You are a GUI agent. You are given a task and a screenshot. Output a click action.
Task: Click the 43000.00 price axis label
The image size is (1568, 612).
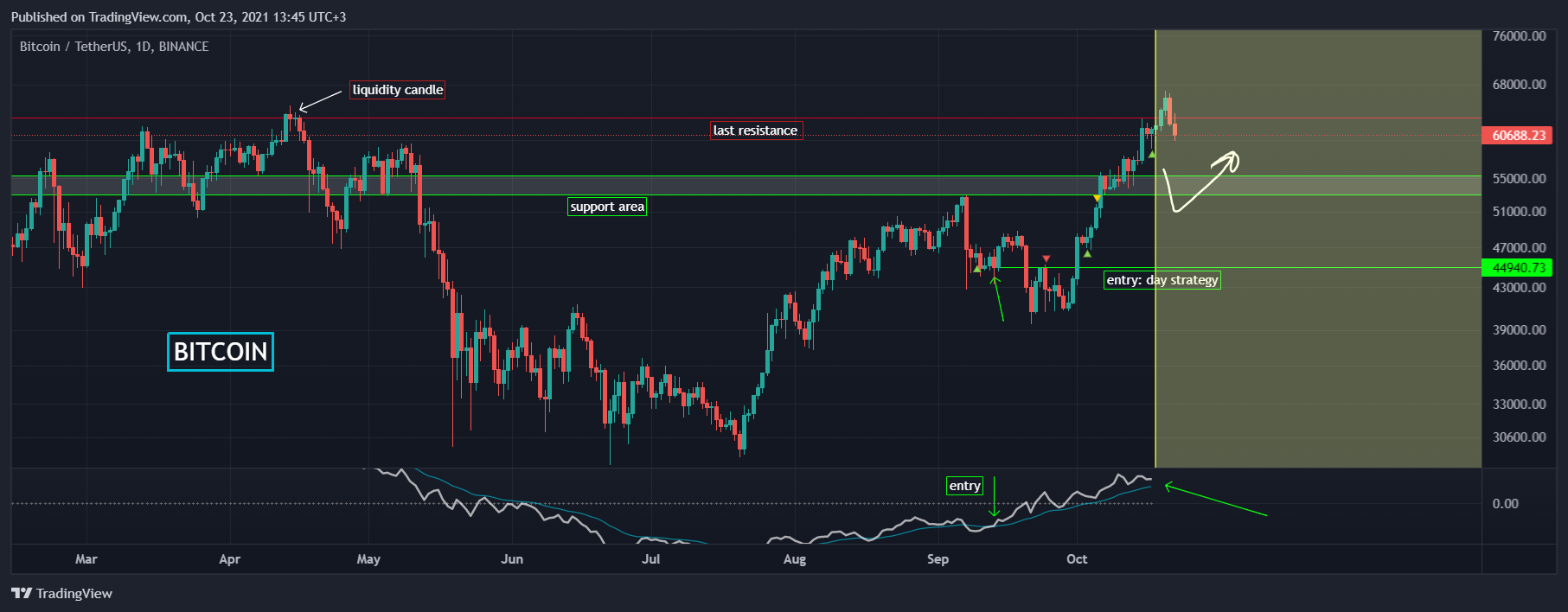tap(1520, 288)
